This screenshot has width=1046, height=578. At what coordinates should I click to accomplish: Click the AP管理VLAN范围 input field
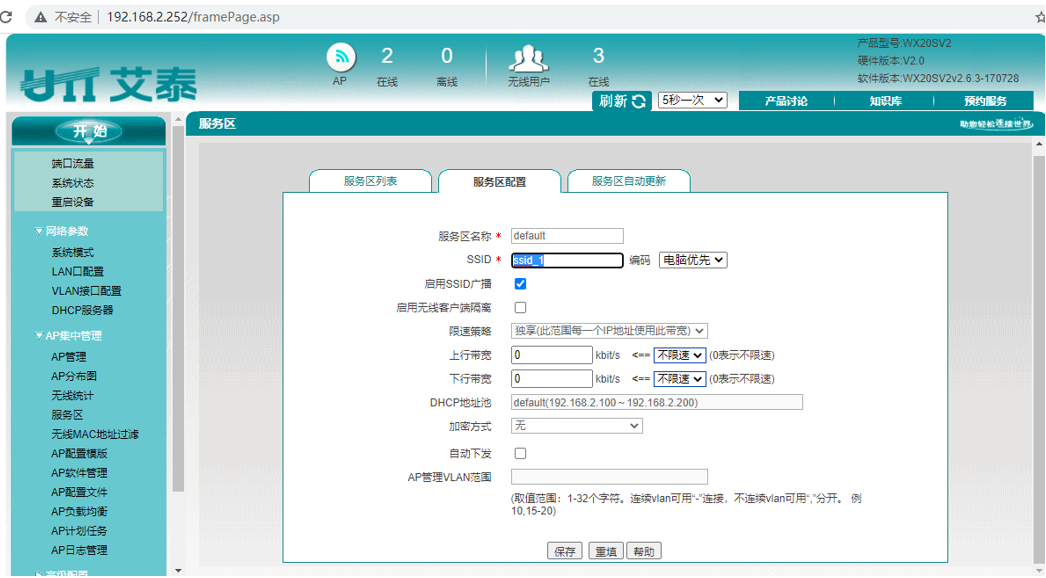(609, 477)
